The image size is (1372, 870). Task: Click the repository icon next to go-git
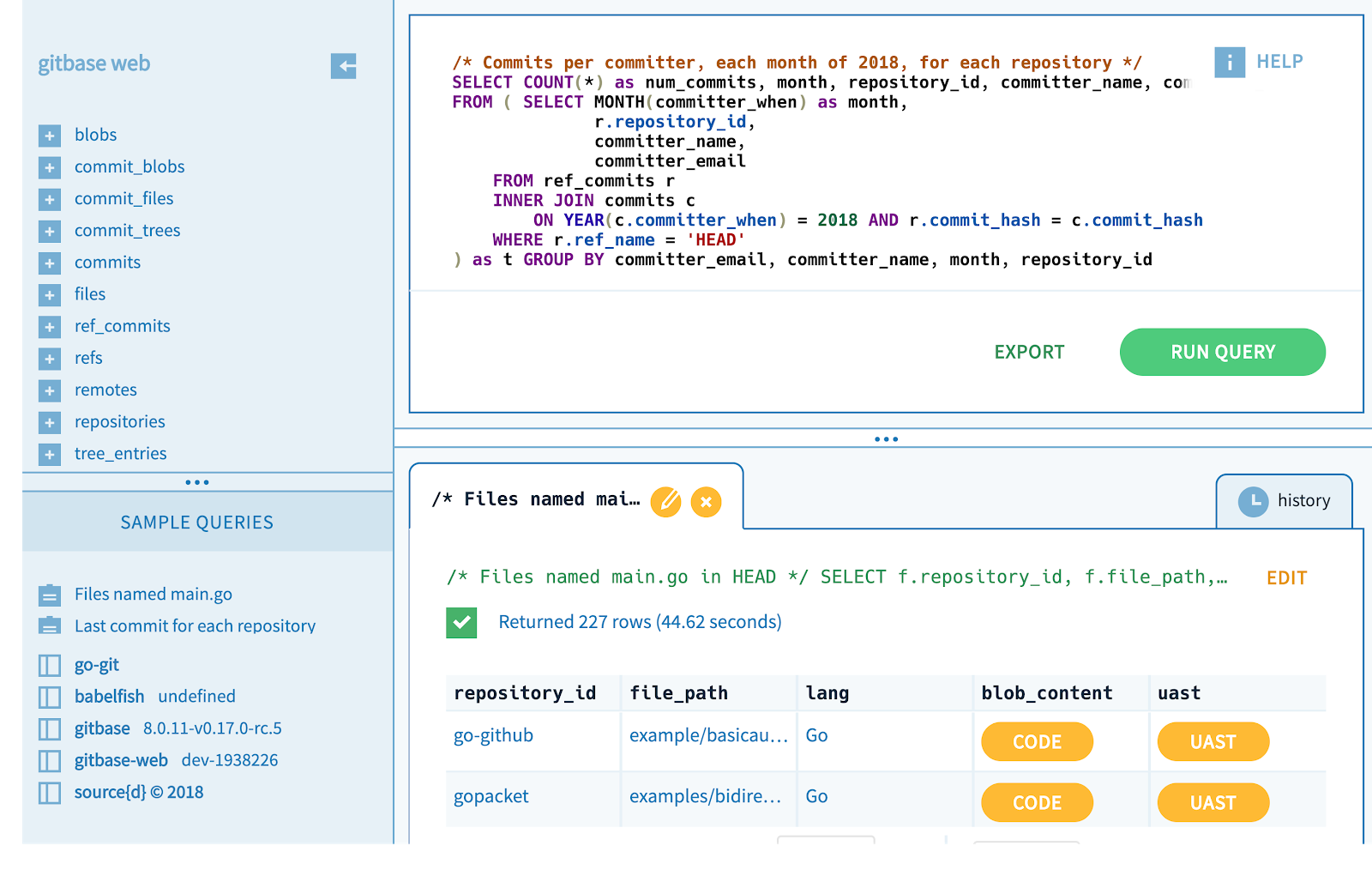click(x=49, y=664)
